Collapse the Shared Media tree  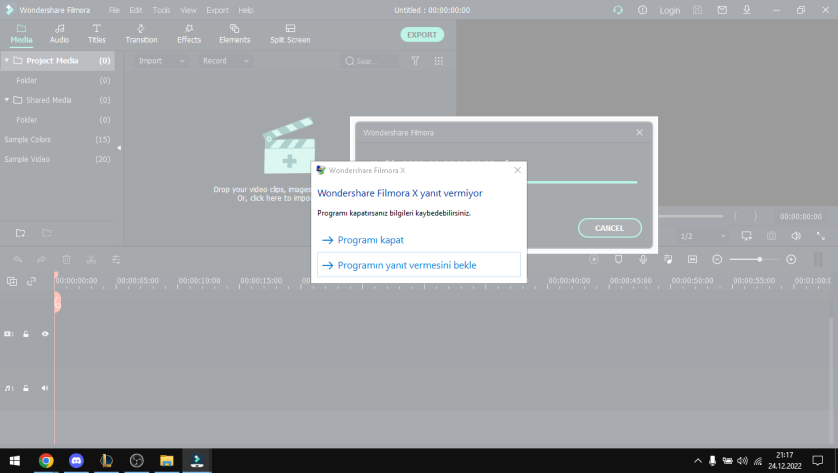pyautogui.click(x=6, y=100)
